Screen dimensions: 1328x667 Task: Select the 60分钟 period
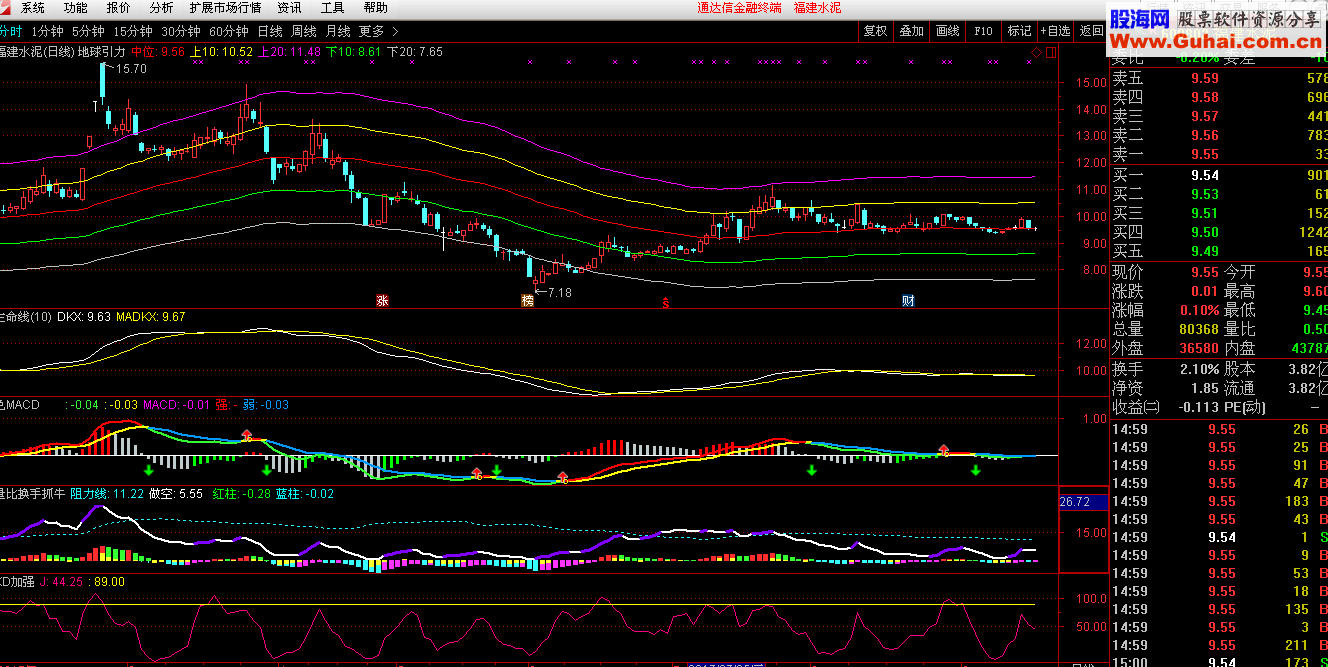pyautogui.click(x=229, y=31)
